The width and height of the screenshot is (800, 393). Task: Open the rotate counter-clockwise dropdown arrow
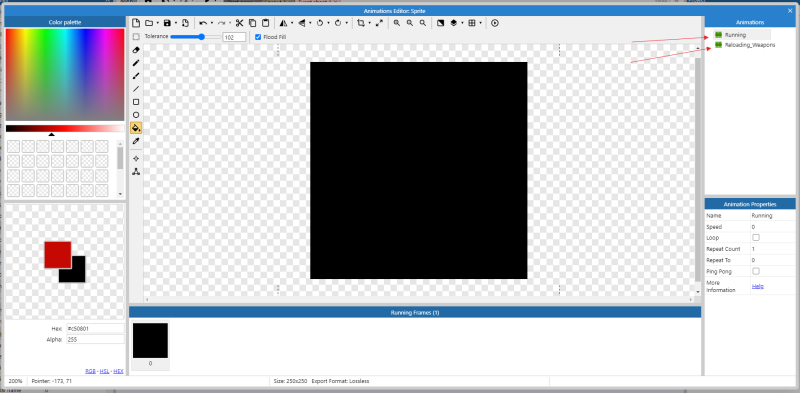click(328, 23)
